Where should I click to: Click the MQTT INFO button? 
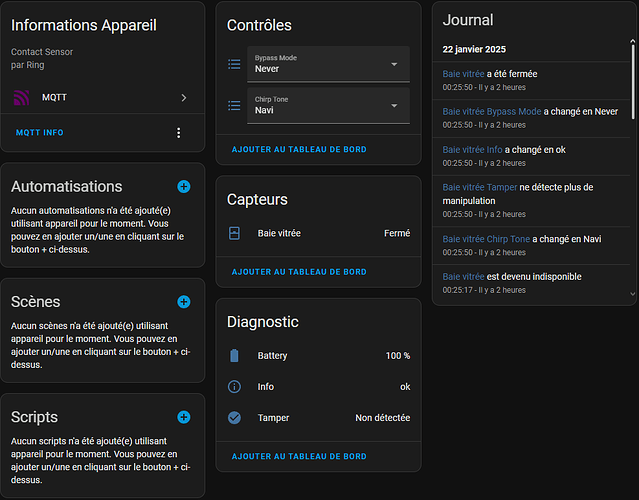pyautogui.click(x=40, y=133)
